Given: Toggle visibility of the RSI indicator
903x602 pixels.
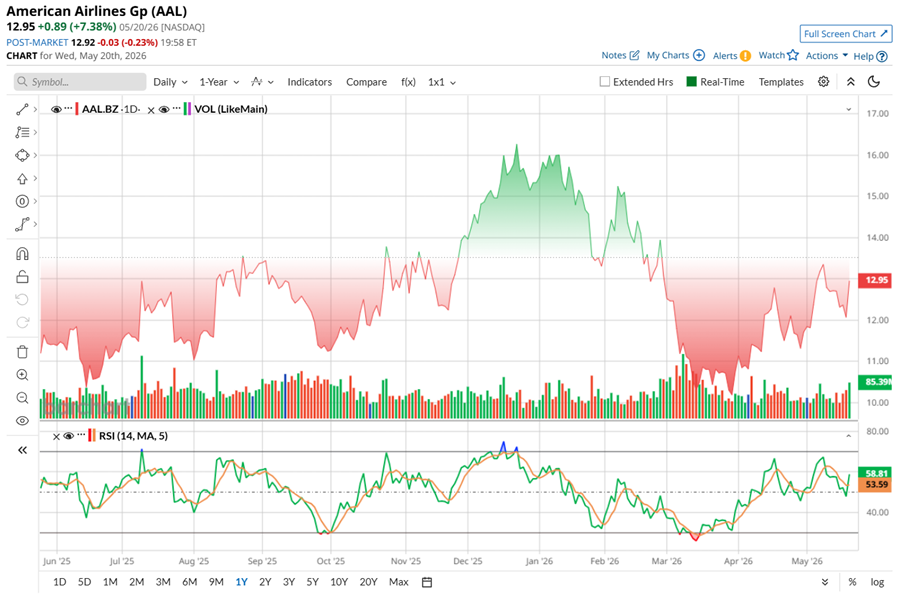Looking at the screenshot, I should point(69,436).
